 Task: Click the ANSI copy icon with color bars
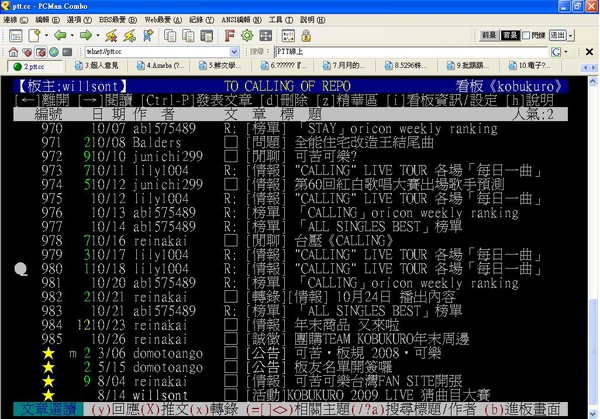(188, 36)
